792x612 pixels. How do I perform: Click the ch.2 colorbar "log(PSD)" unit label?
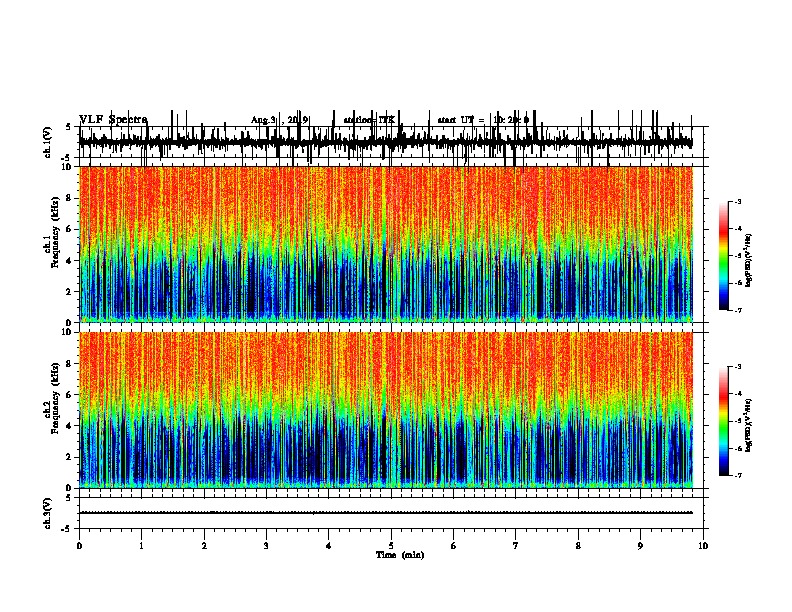click(x=748, y=426)
